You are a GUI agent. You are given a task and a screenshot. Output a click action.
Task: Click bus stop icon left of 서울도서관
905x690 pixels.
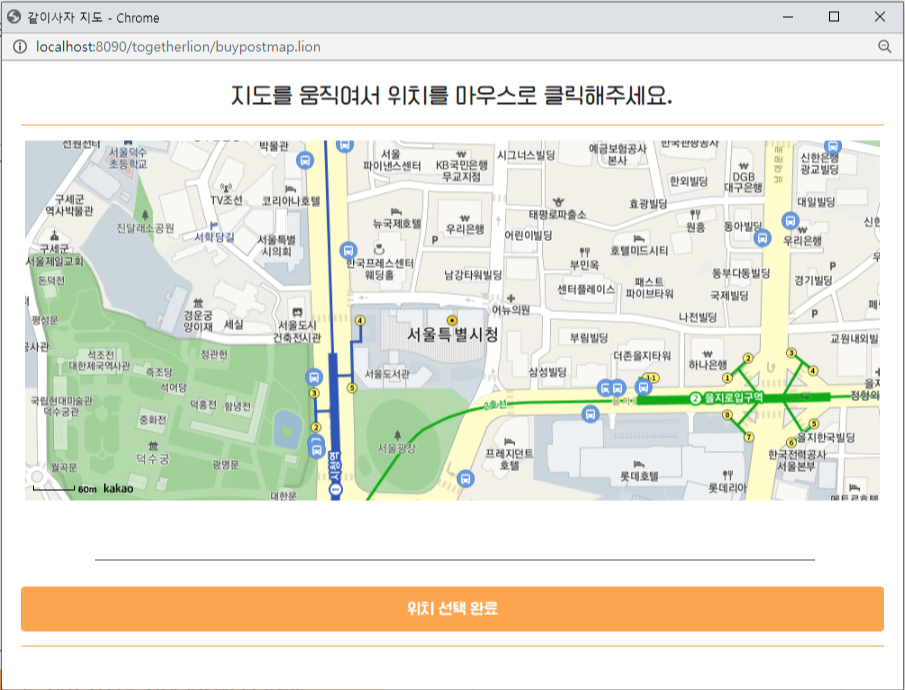point(313,378)
